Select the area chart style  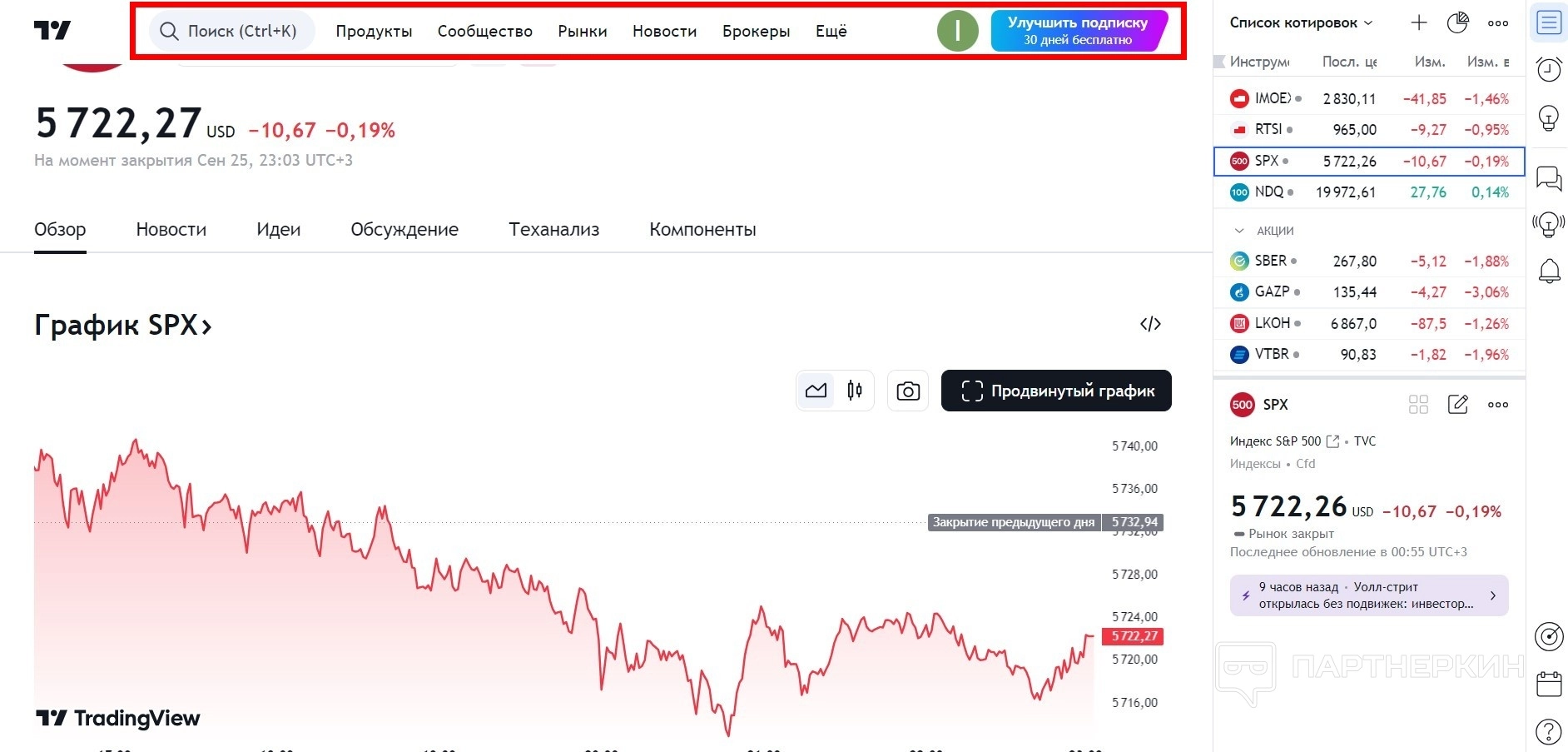[x=816, y=391]
